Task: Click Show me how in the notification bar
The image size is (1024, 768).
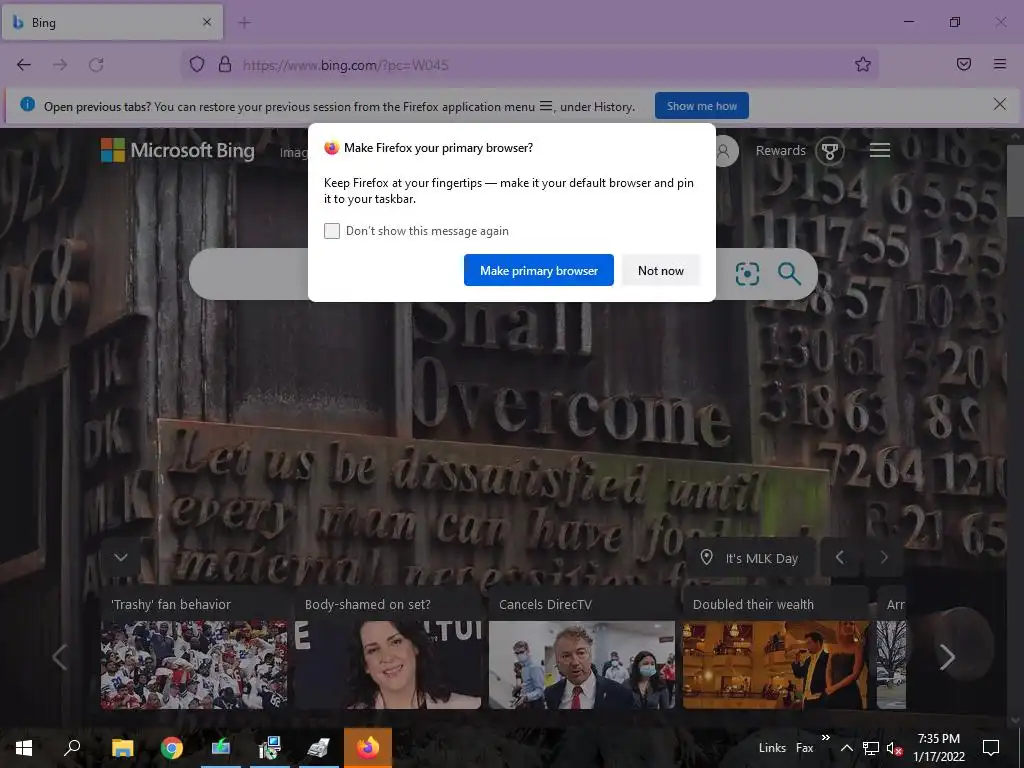Action: tap(701, 106)
